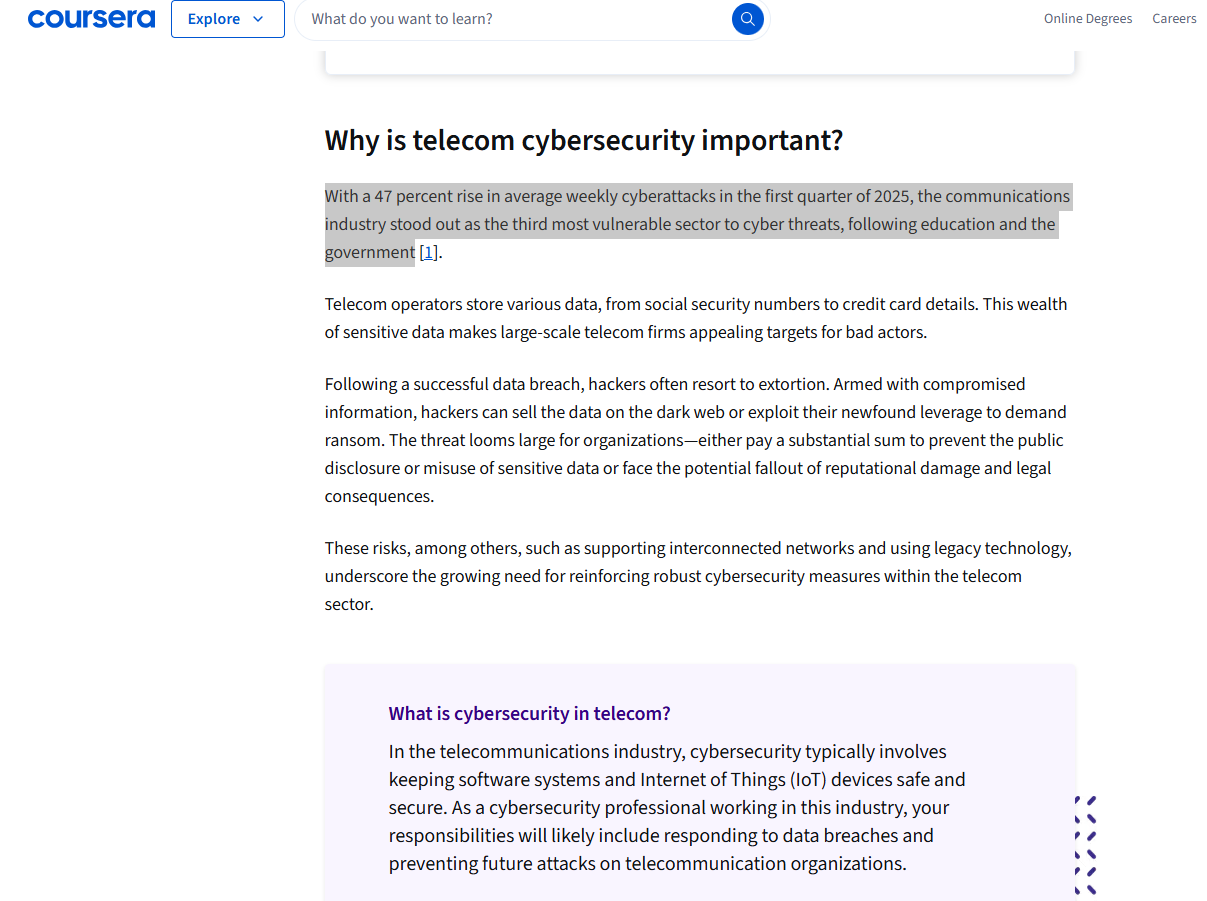Expand the Explore dropdown menu
Image resolution: width=1207 pixels, height=901 pixels.
coord(227,19)
